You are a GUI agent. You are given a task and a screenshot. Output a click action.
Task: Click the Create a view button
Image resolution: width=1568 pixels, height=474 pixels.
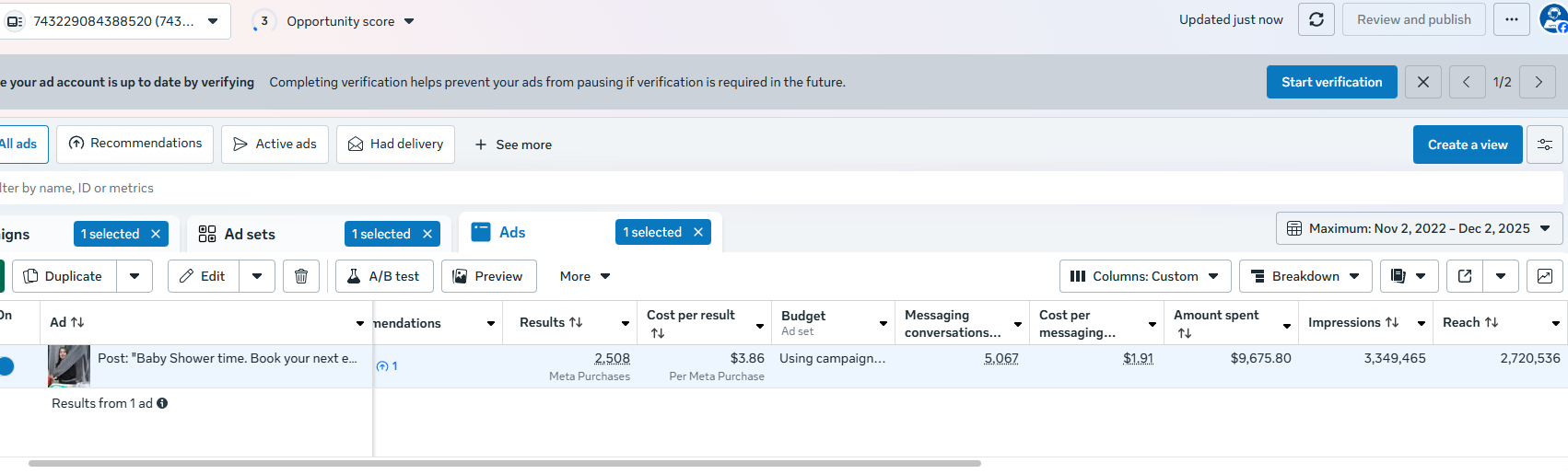coord(1467,145)
